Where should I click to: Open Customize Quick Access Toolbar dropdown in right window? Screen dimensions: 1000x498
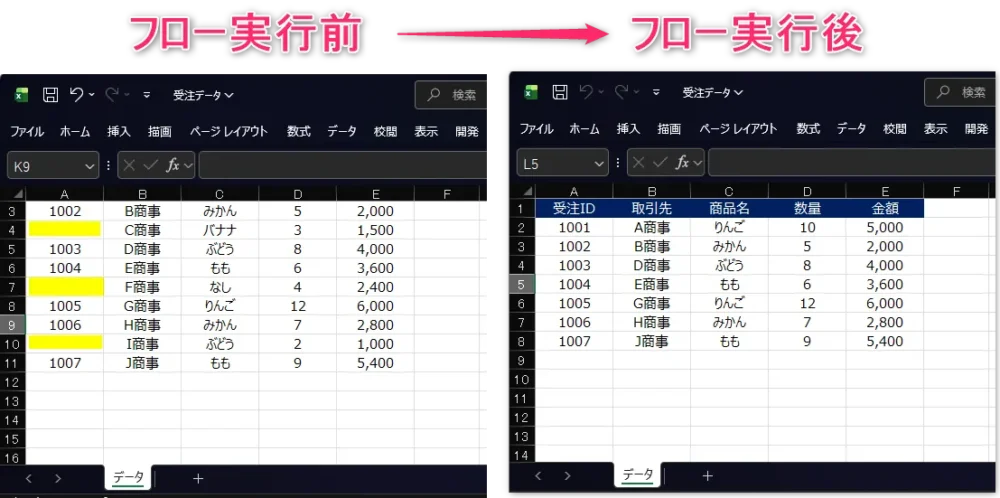point(657,92)
